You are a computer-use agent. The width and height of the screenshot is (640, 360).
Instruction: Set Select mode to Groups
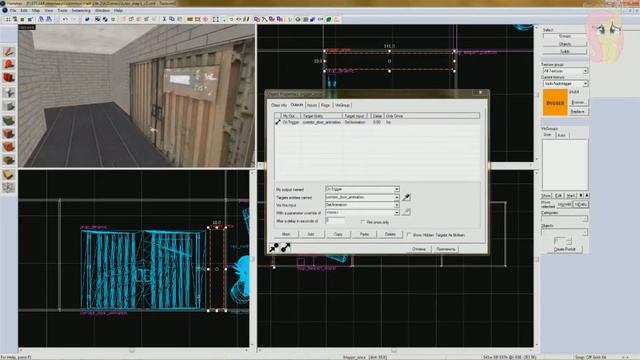pyautogui.click(x=565, y=36)
